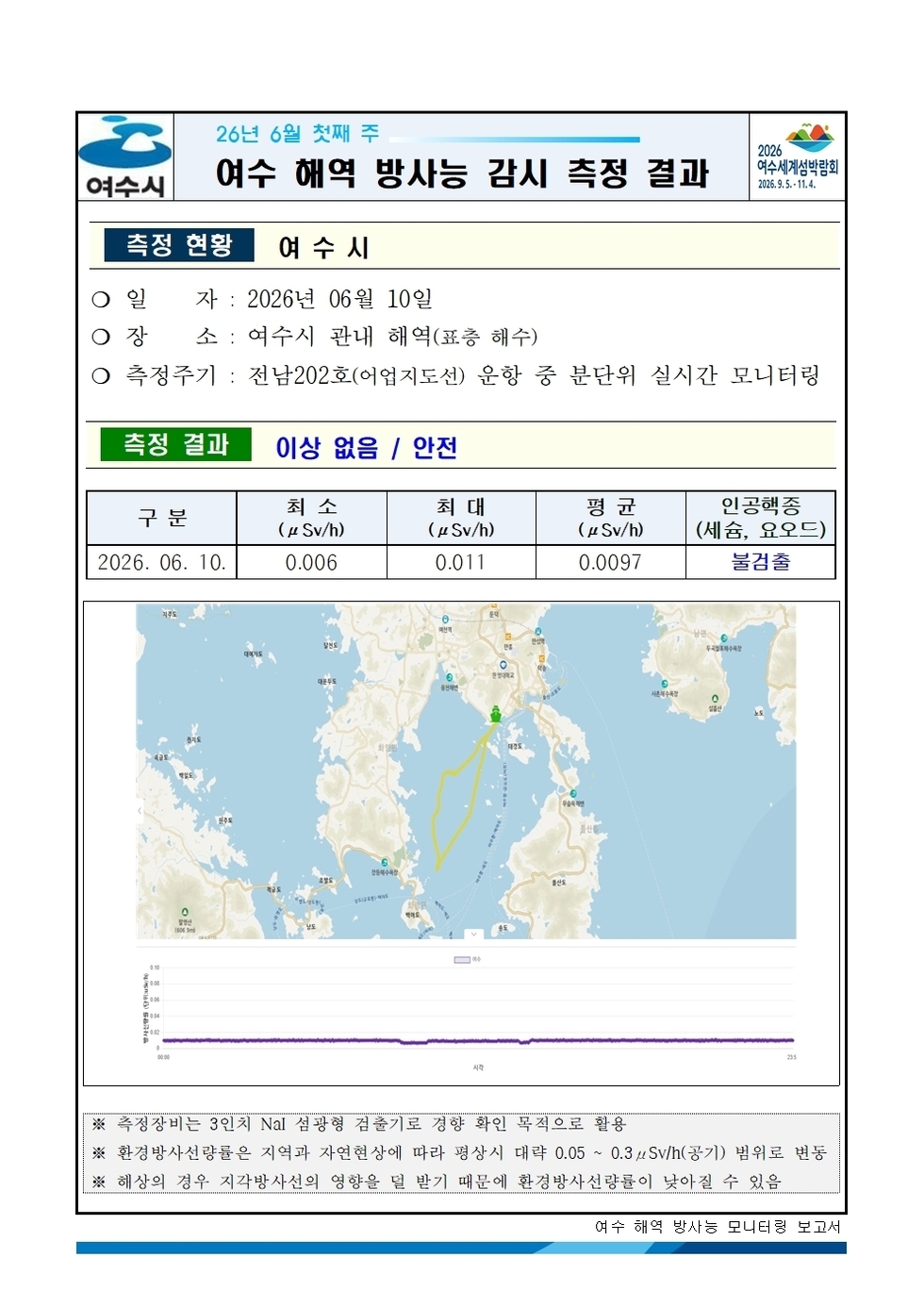Click the 최 소 column header

311,518
